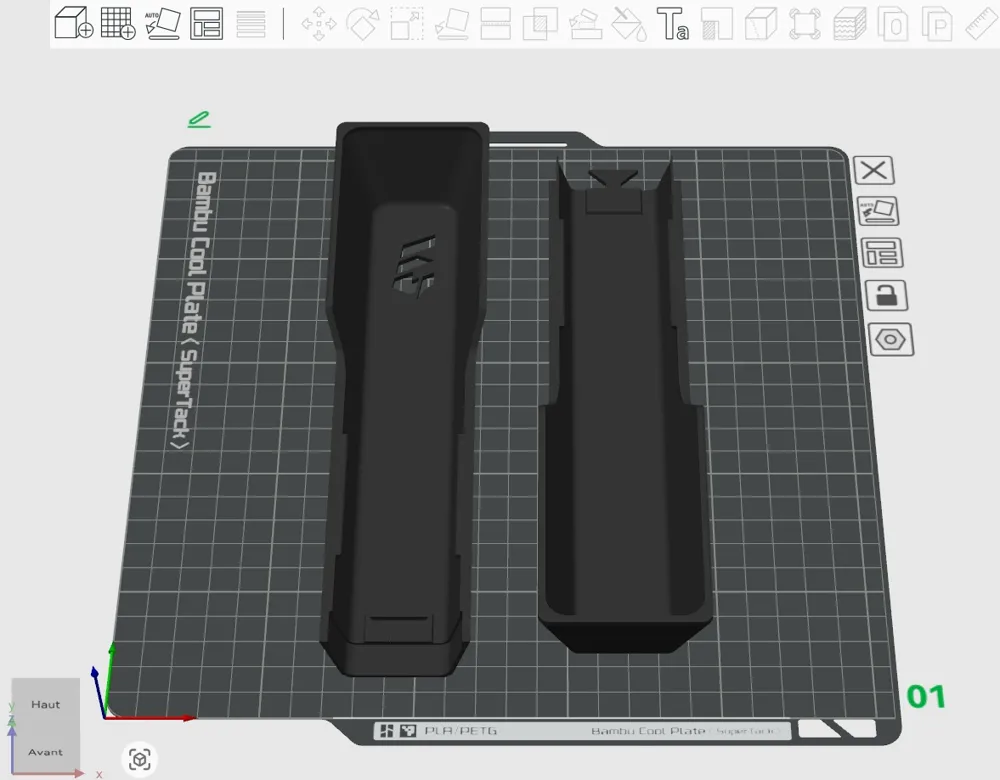Click the cracked cube toolbar icon

tap(761, 24)
